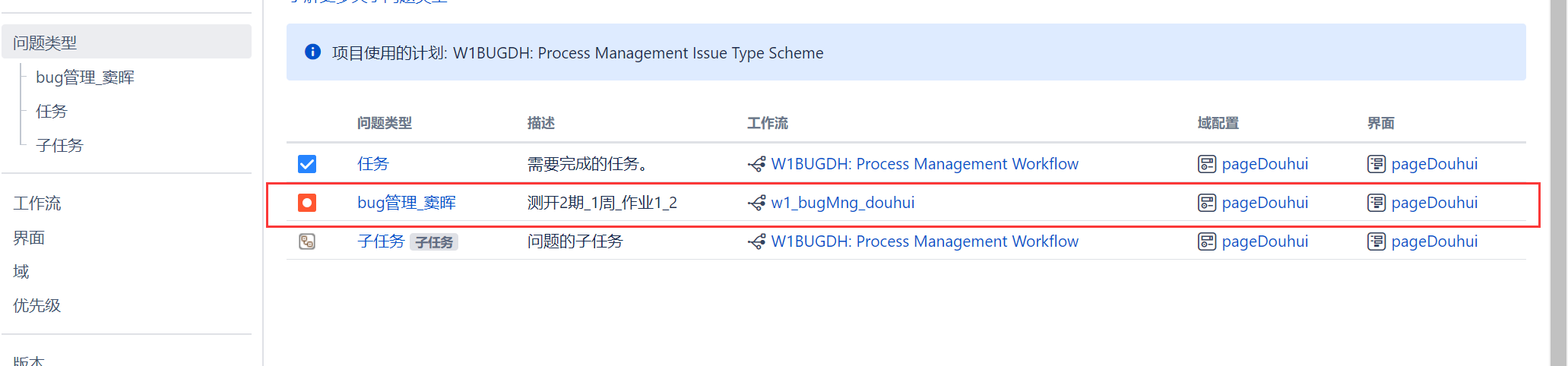1568x366 pixels.
Task: Click field config icon in the 子任务 row
Action: [x=1207, y=241]
